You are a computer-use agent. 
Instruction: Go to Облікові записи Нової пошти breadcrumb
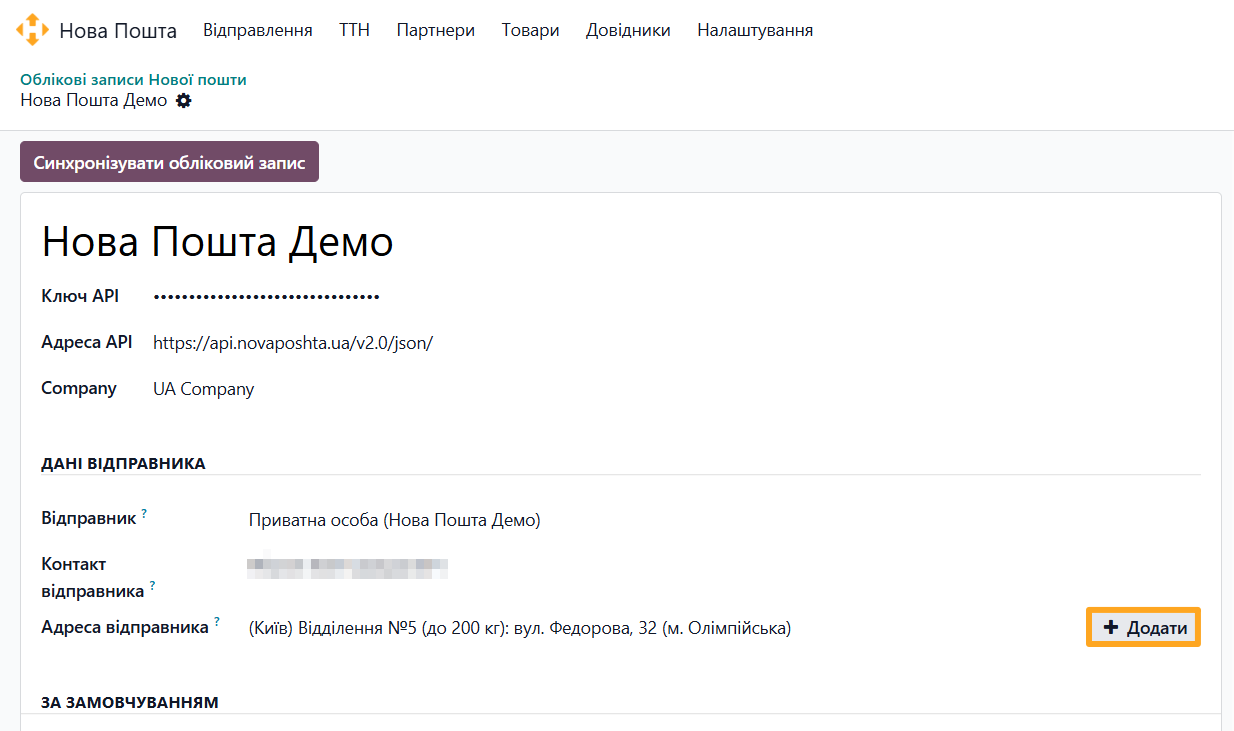133,80
